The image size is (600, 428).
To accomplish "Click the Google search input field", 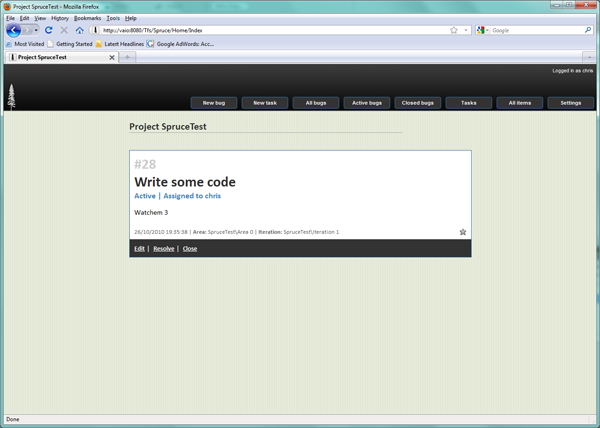I will click(537, 30).
